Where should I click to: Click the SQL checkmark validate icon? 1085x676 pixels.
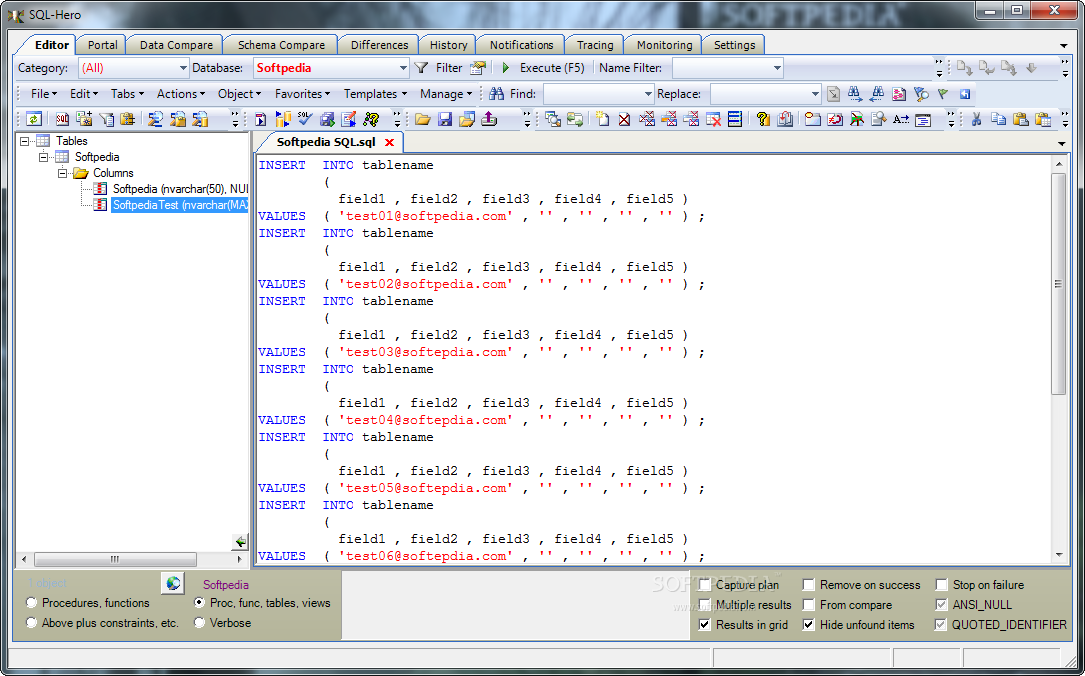point(304,119)
